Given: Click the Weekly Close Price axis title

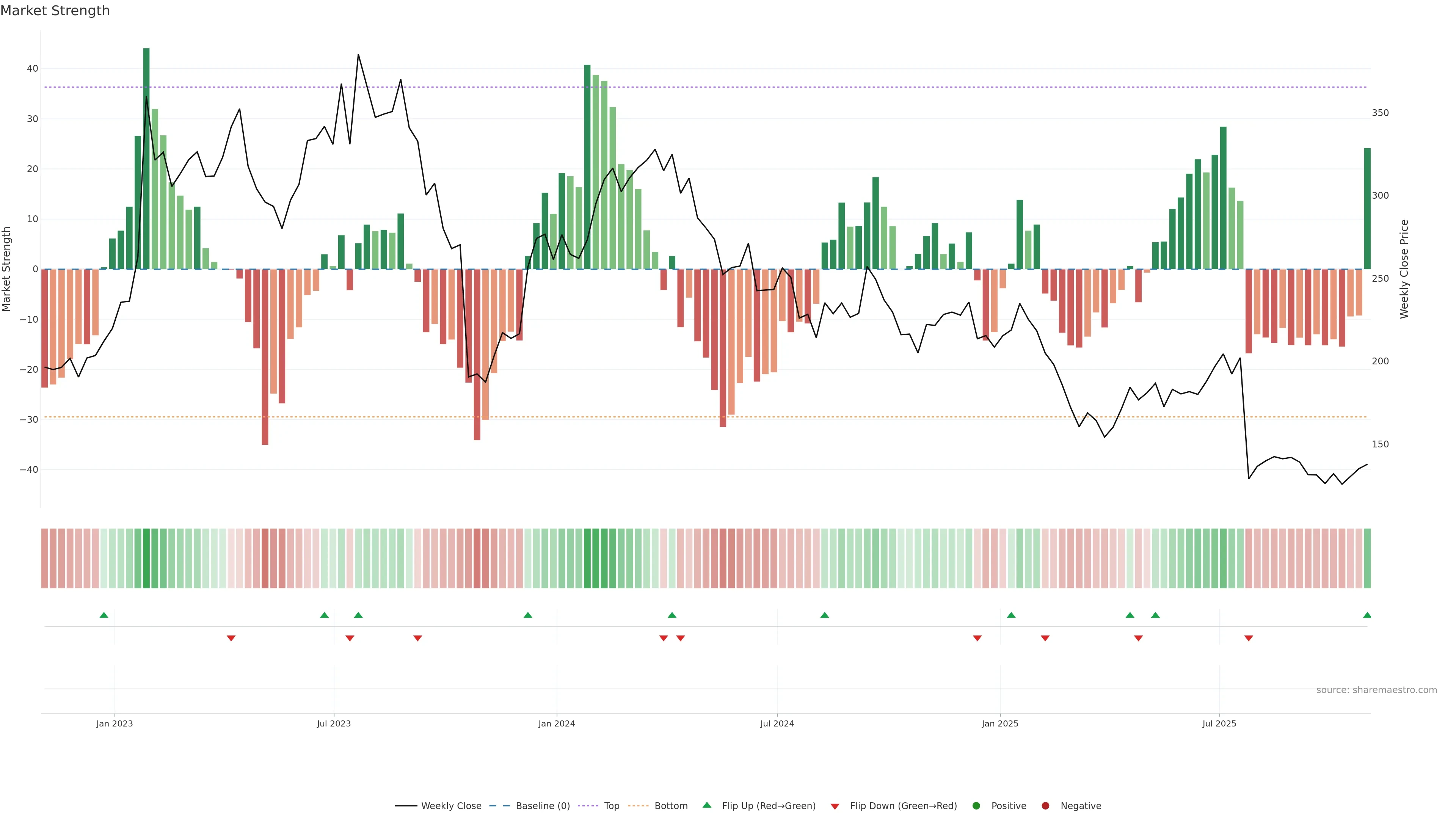Looking at the screenshot, I should (x=1404, y=269).
